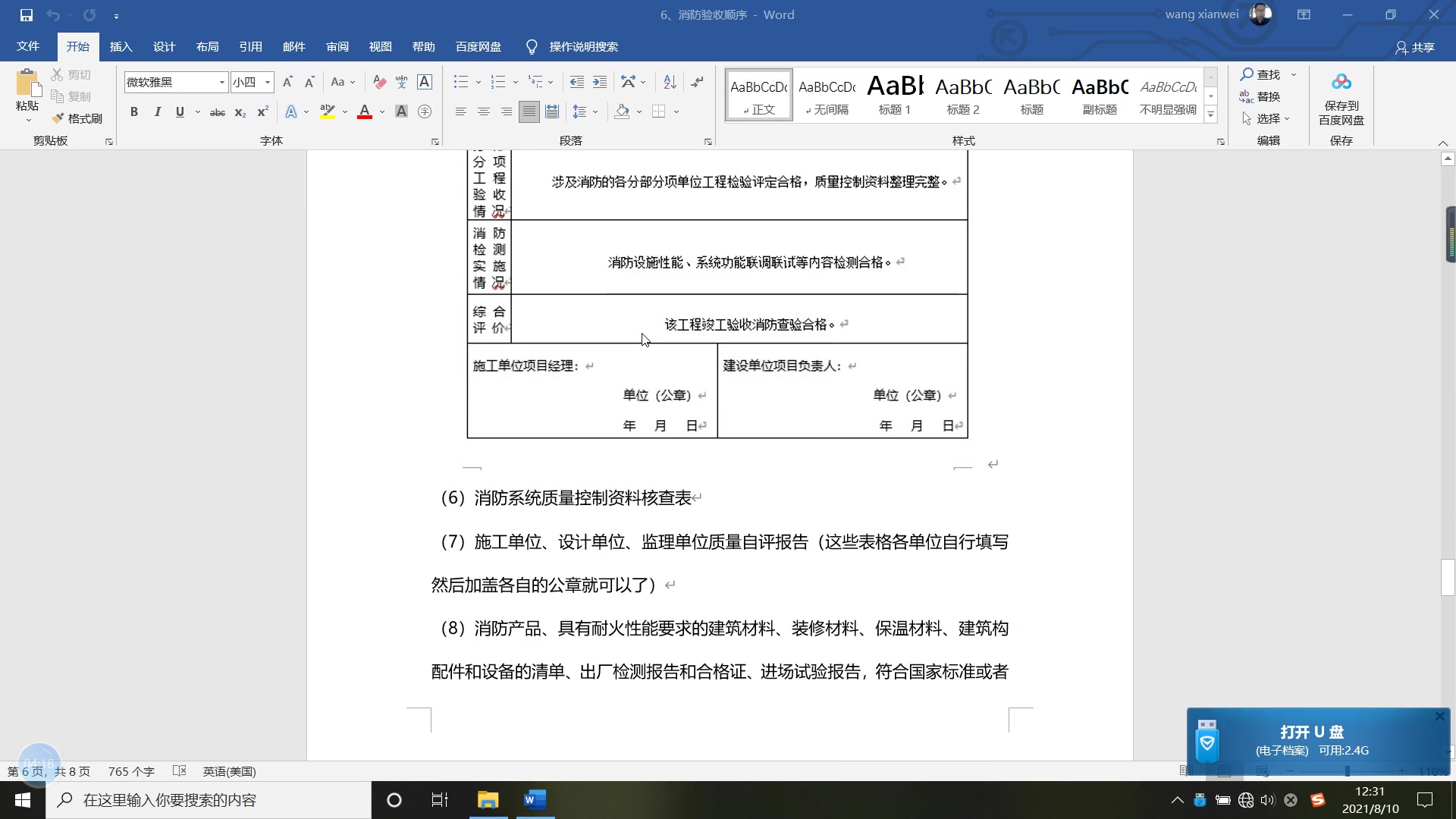This screenshot has width=1456, height=819.
Task: Click the Find button
Action: pyautogui.click(x=1261, y=74)
